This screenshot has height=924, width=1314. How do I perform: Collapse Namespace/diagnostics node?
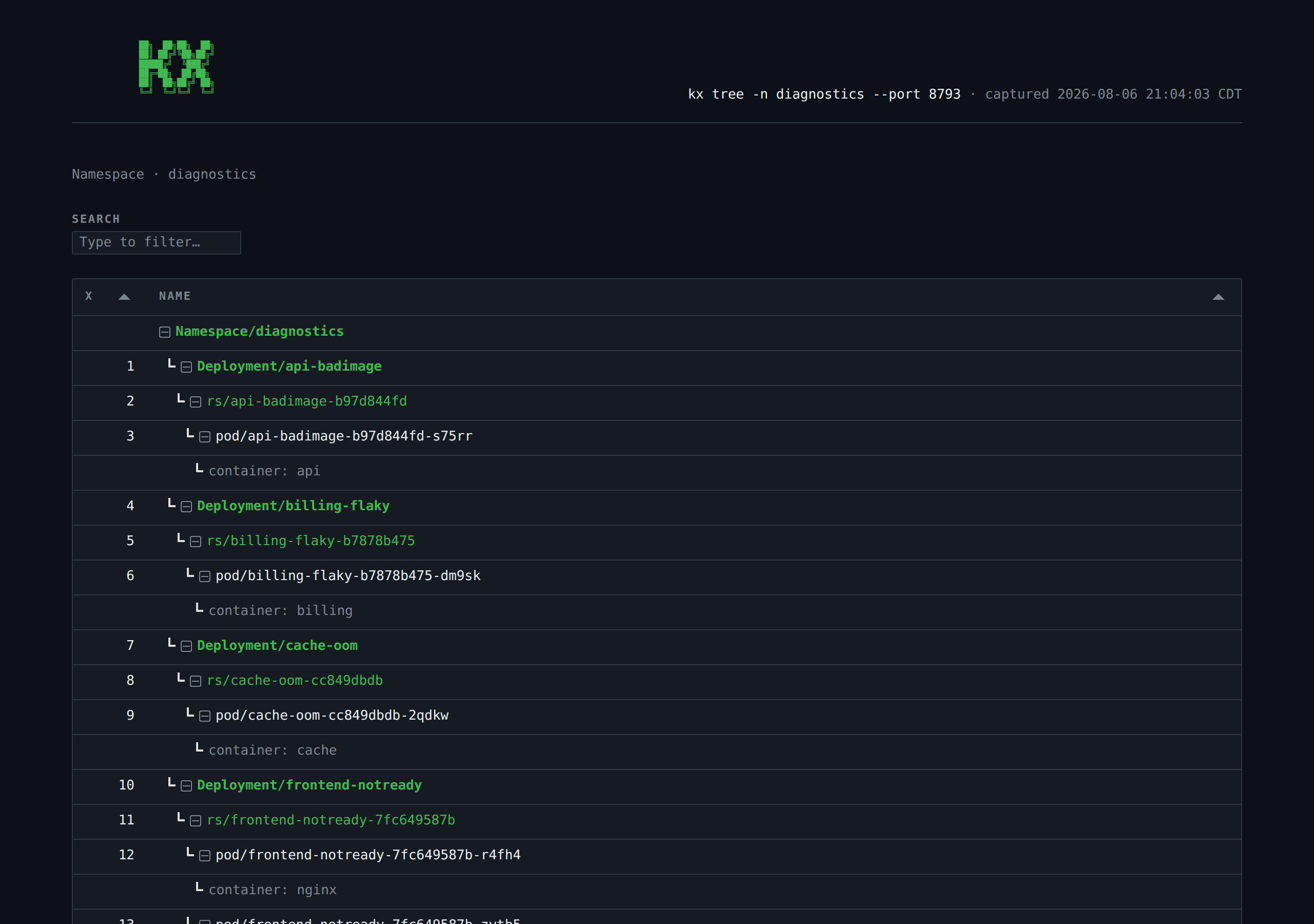[x=165, y=332]
